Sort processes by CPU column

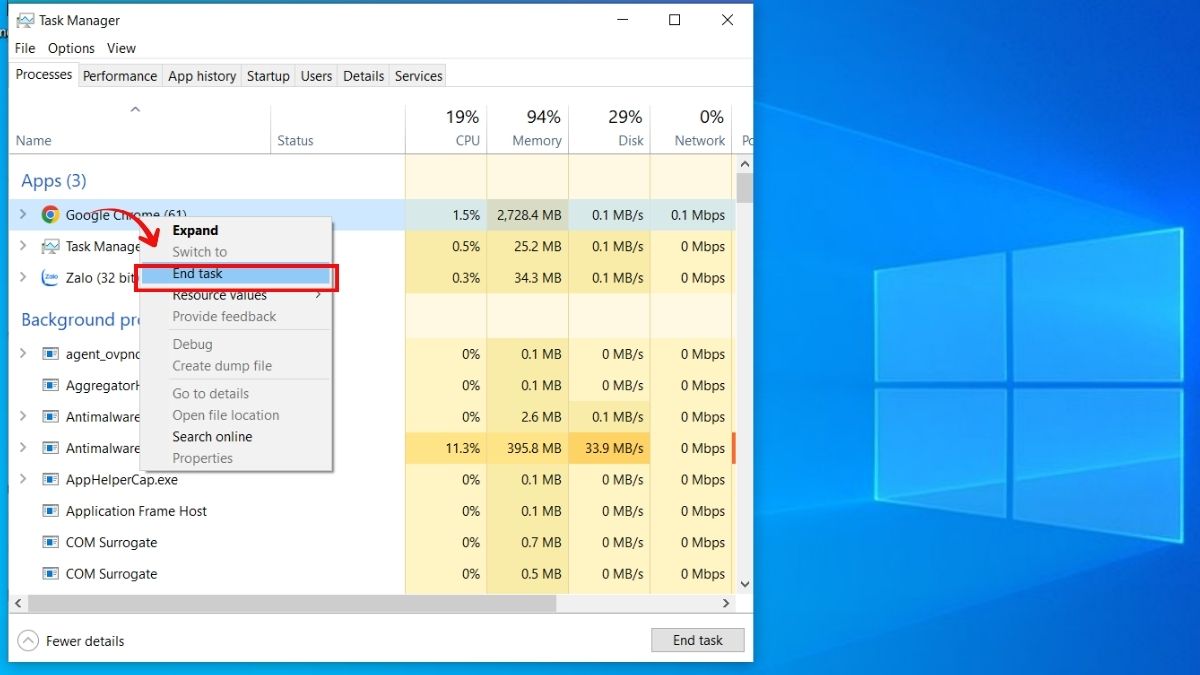[x=446, y=128]
